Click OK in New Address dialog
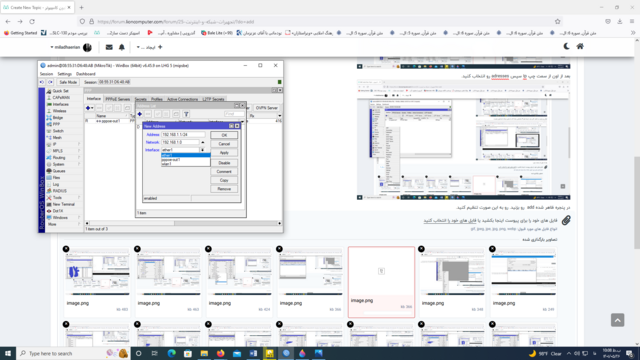The width and height of the screenshot is (640, 360). [224, 135]
